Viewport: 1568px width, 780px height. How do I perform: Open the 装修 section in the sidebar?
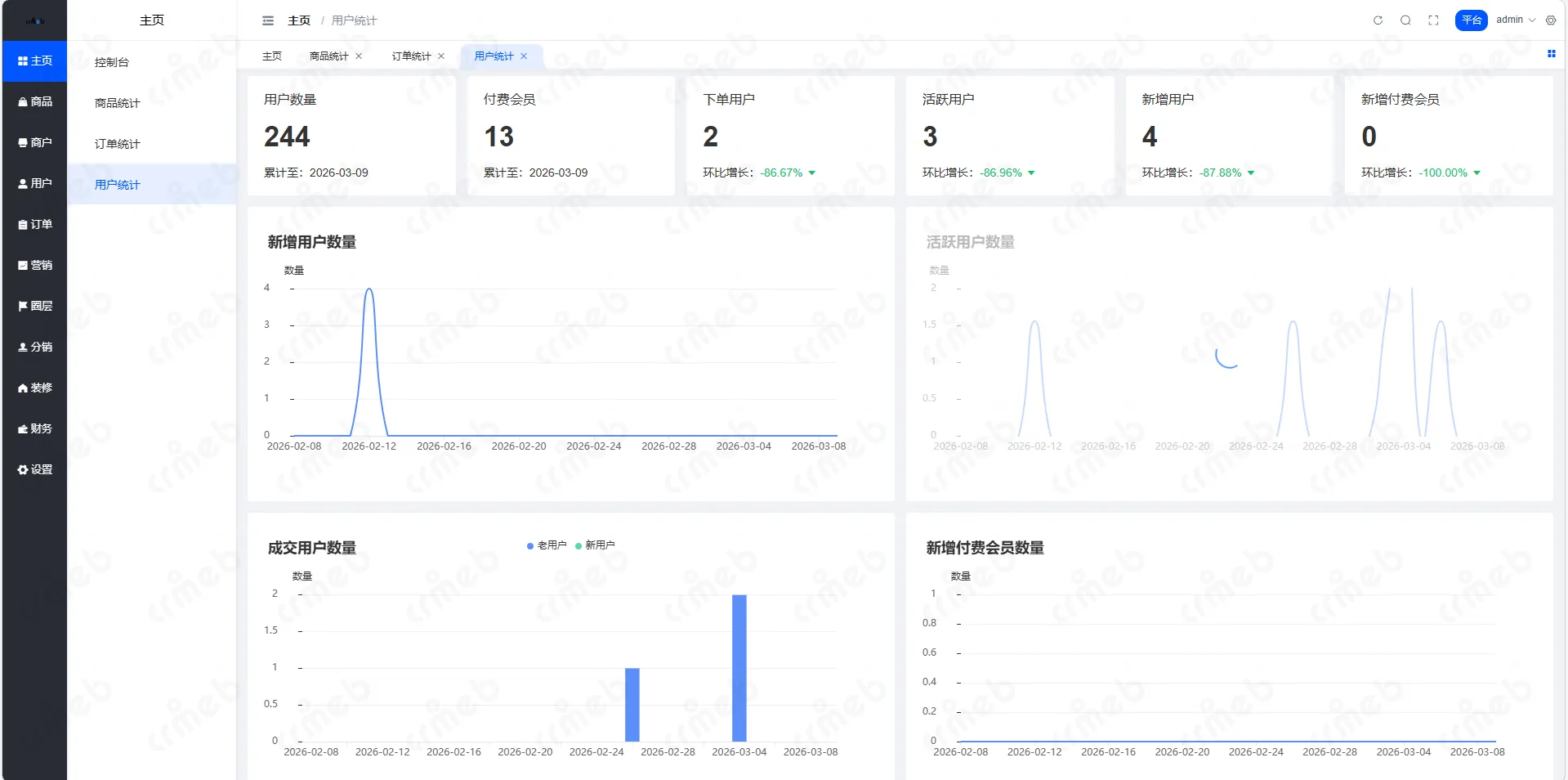[34, 388]
